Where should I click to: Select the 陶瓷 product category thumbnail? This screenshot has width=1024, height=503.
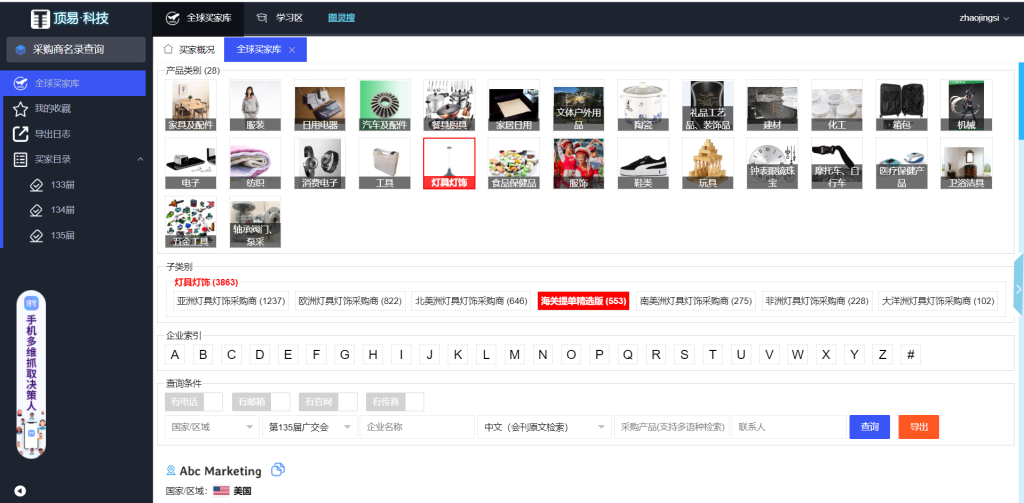coord(642,105)
